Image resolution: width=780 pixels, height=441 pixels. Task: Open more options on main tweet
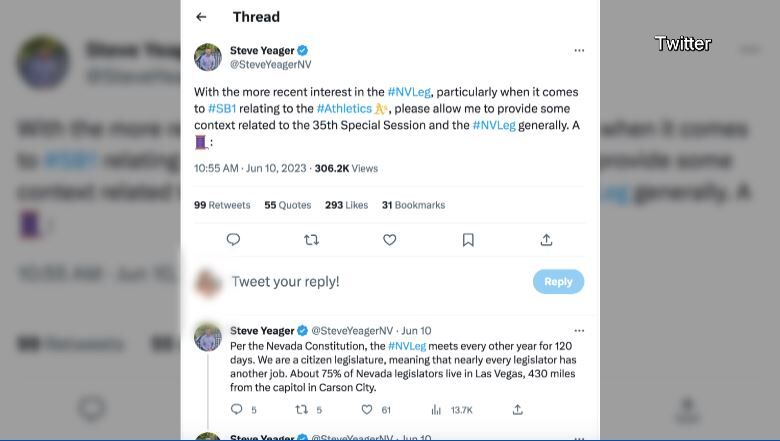579,50
